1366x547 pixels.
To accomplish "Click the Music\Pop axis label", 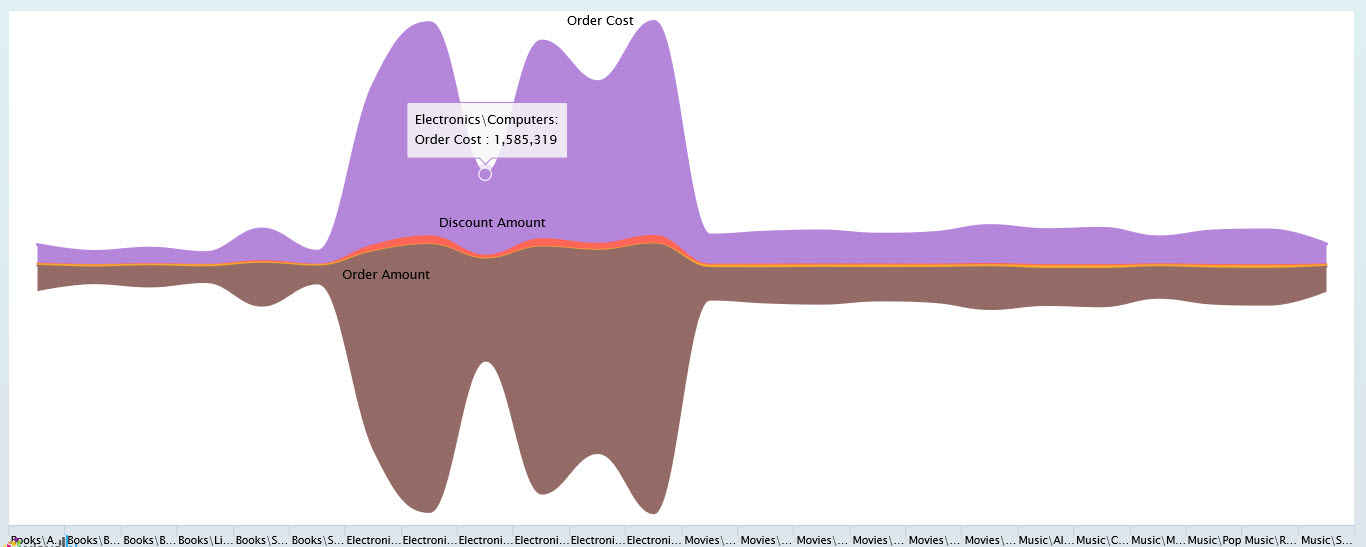I will pos(1216,540).
